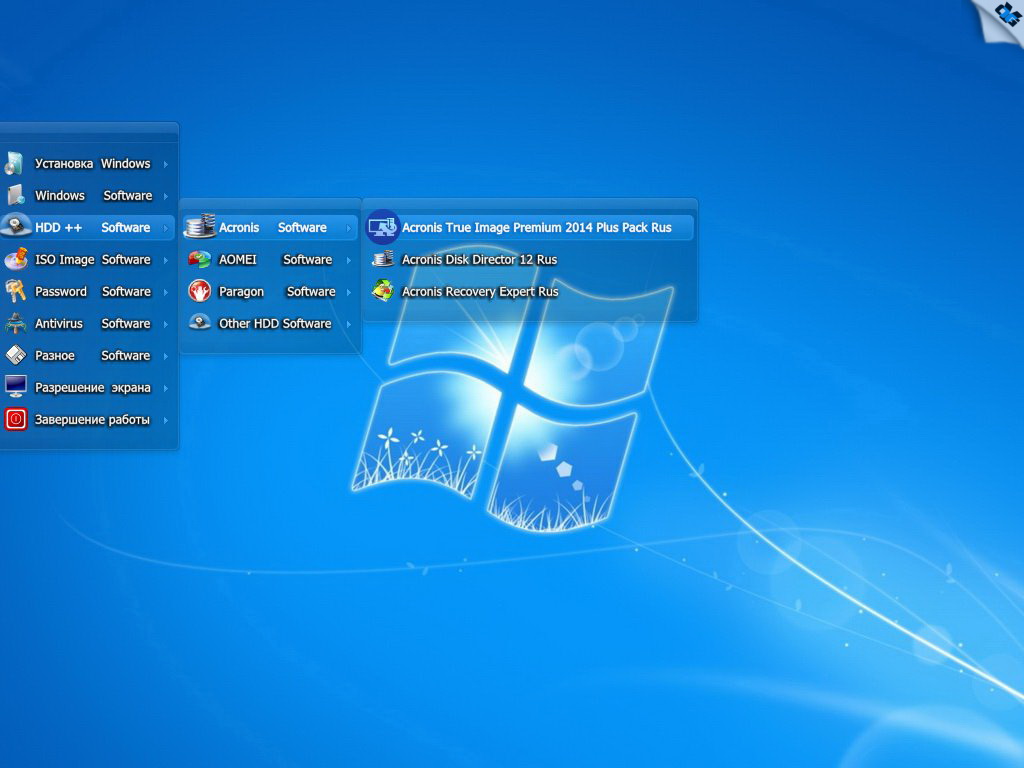Open the ISO Image Software menu entry
Viewport: 1024px width, 768px height.
(88, 259)
